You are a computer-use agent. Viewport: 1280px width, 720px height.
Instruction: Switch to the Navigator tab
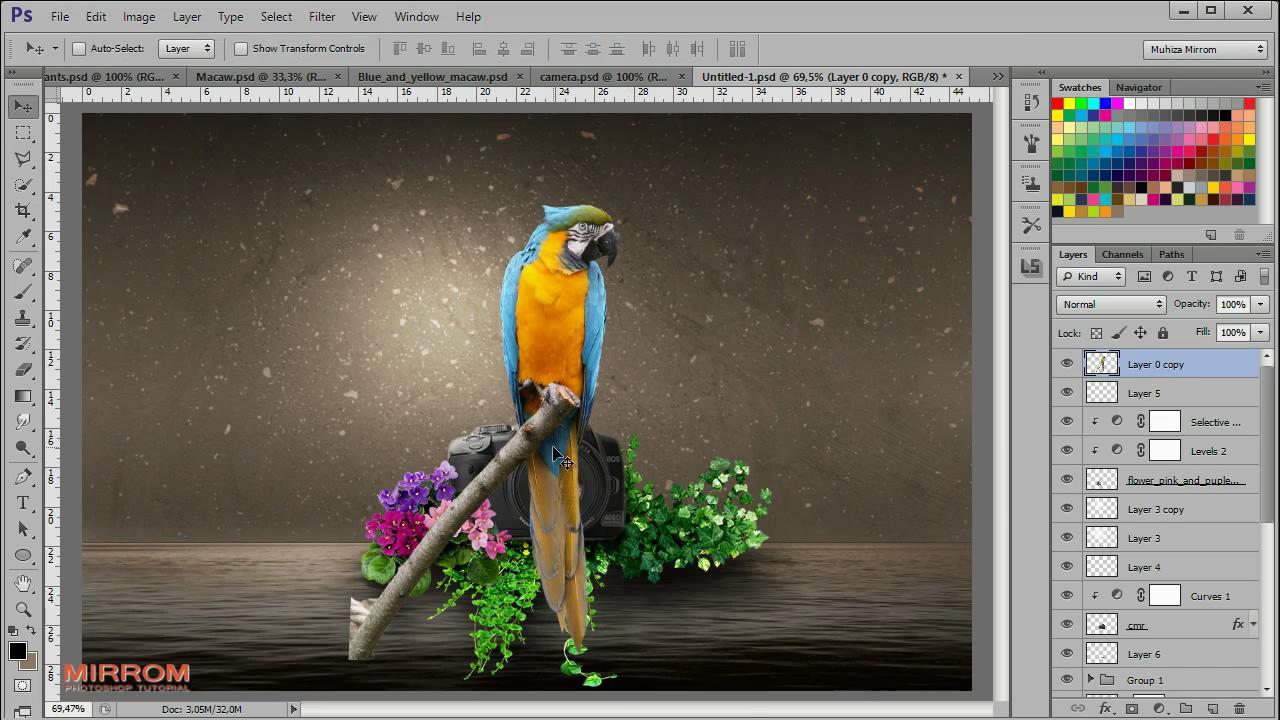pyautogui.click(x=1139, y=87)
